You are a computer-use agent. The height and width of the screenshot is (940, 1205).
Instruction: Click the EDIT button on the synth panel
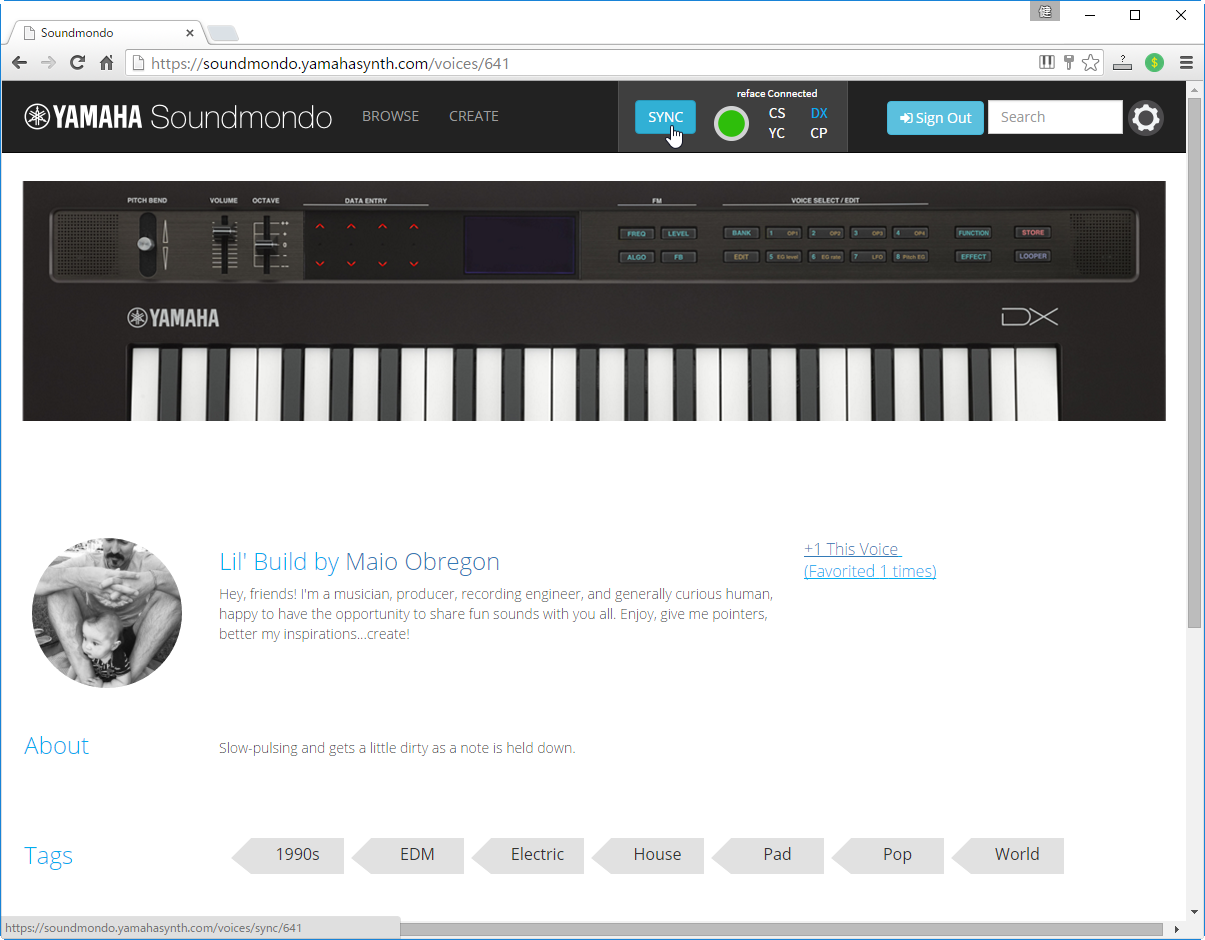coord(741,257)
